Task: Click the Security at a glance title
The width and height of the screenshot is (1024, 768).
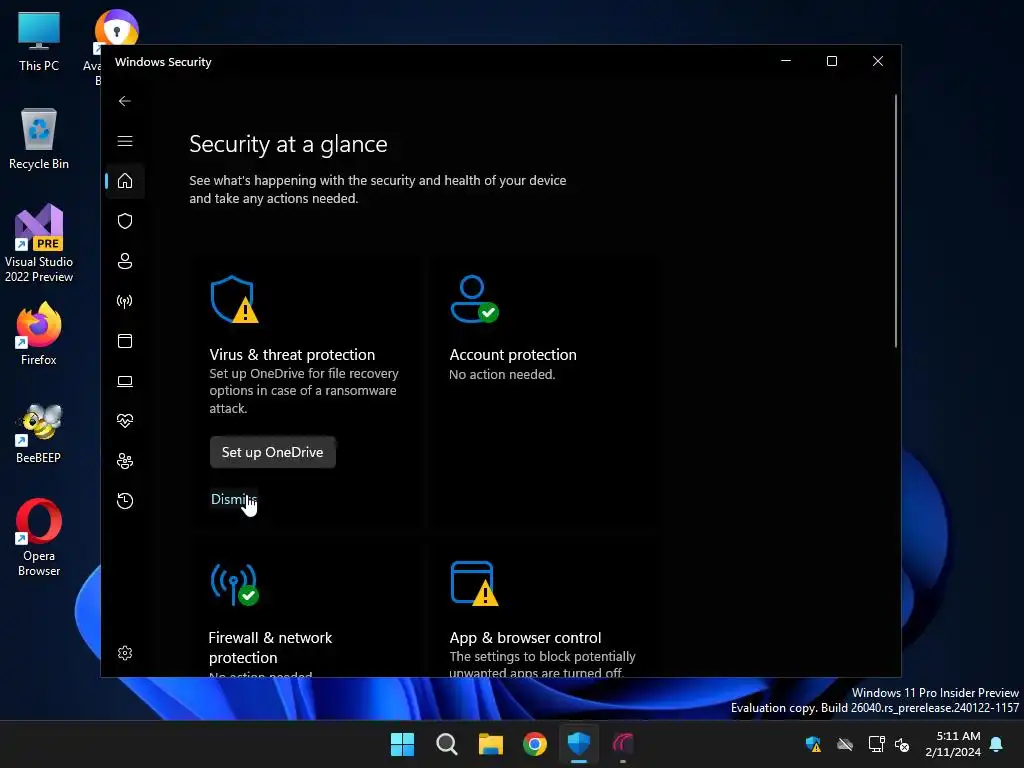Action: [288, 144]
